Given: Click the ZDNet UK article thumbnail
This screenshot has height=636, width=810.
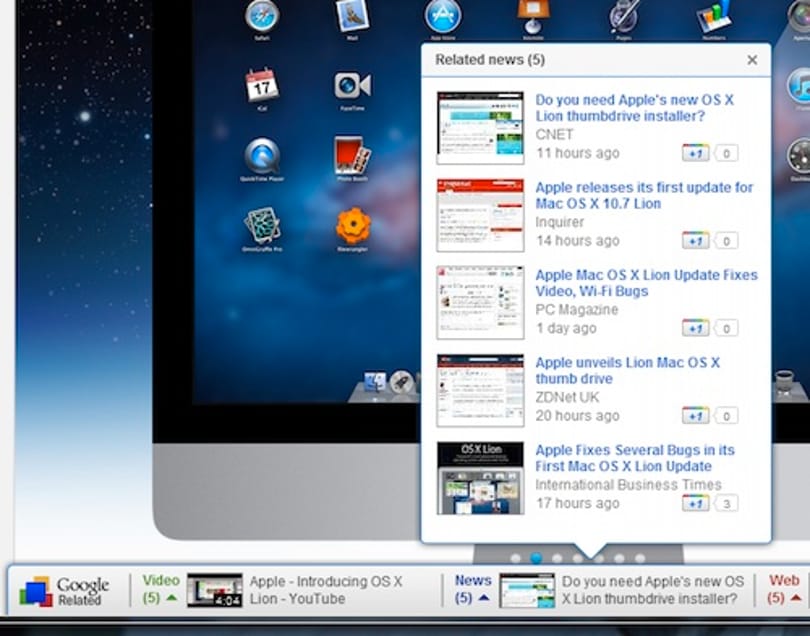Looking at the screenshot, I should (x=480, y=391).
